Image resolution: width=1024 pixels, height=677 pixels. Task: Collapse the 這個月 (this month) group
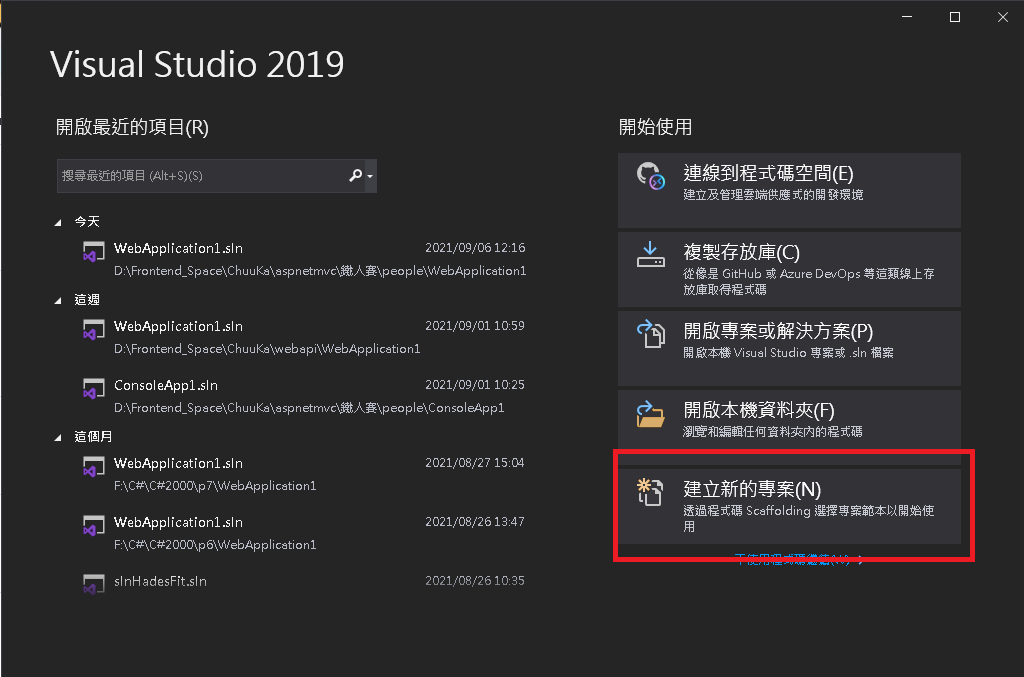[x=58, y=437]
